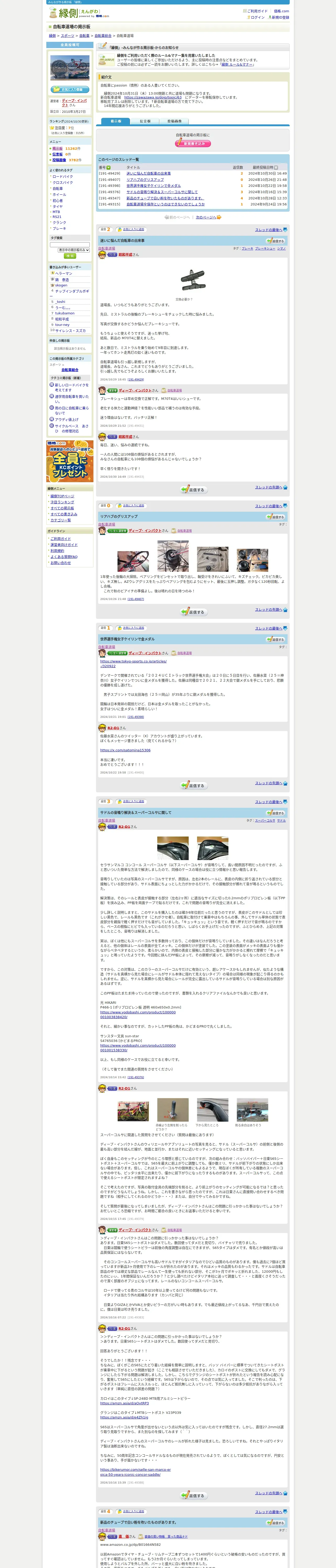The height and width of the screenshot is (1568, 336).
Task: Open 縁側TOPページ in 縁側メニュー
Action: point(62,496)
